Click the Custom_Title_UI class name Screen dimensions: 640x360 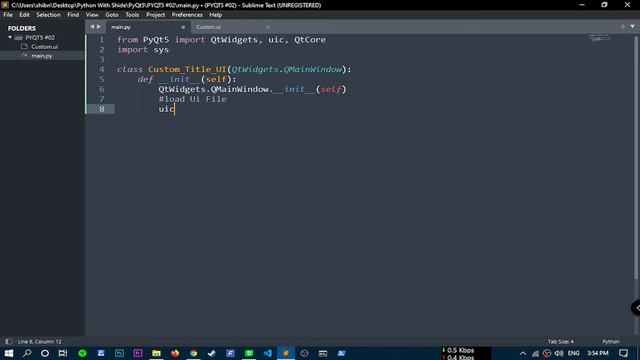pyautogui.click(x=187, y=69)
